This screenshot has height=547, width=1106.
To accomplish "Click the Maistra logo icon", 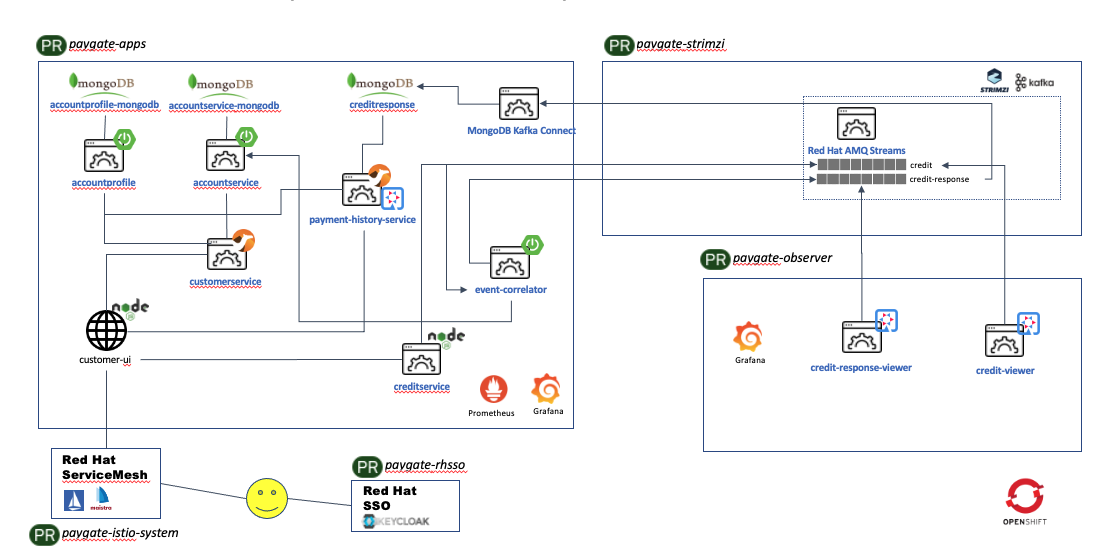I will (x=101, y=498).
